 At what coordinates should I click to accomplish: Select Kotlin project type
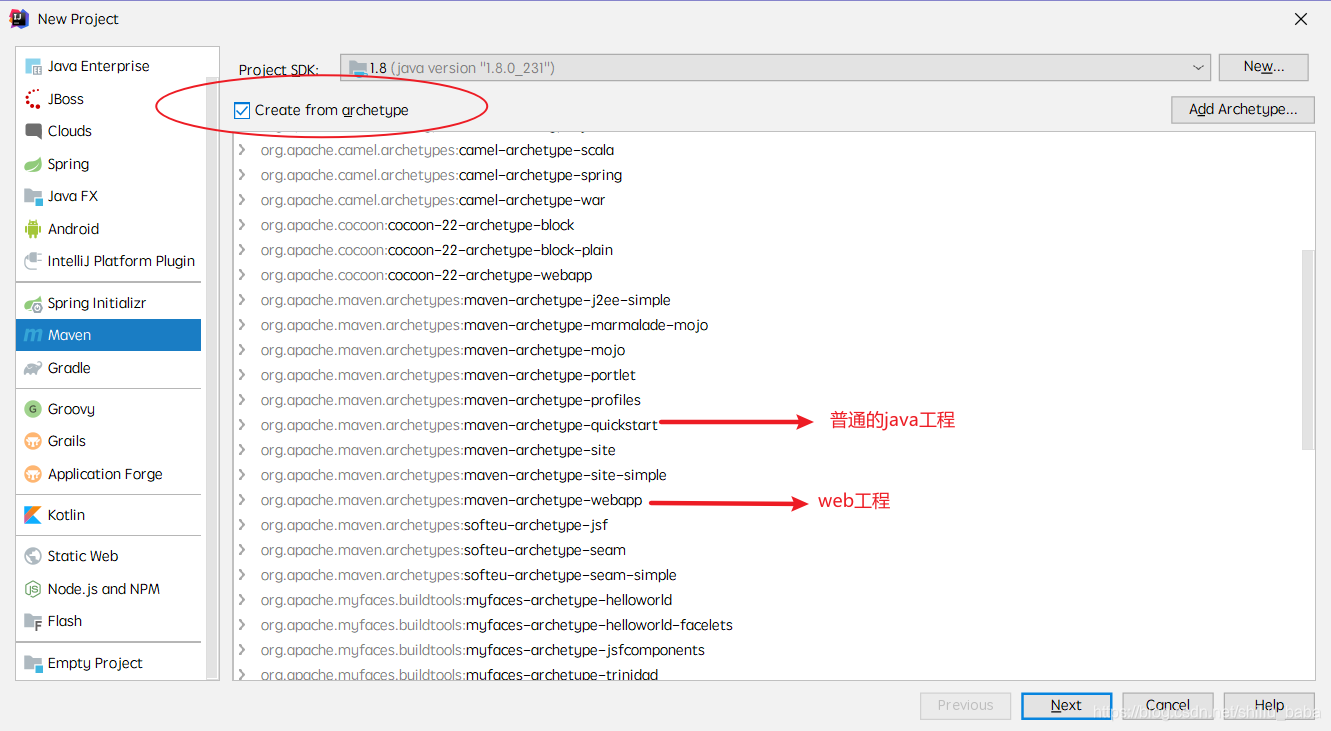coord(108,515)
